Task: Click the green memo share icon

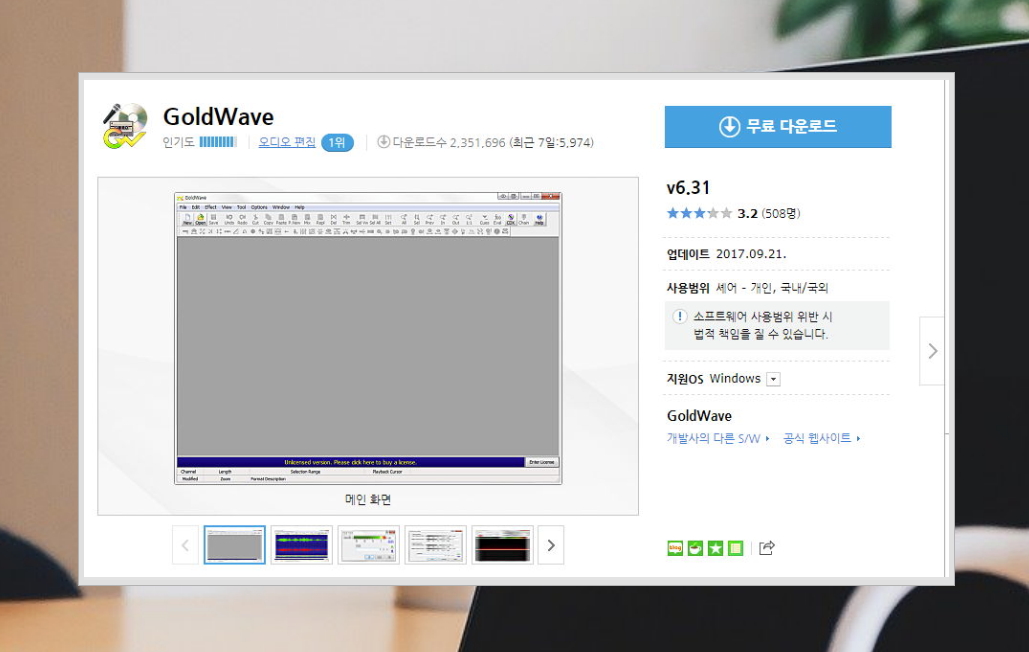Action: pyautogui.click(x=736, y=548)
